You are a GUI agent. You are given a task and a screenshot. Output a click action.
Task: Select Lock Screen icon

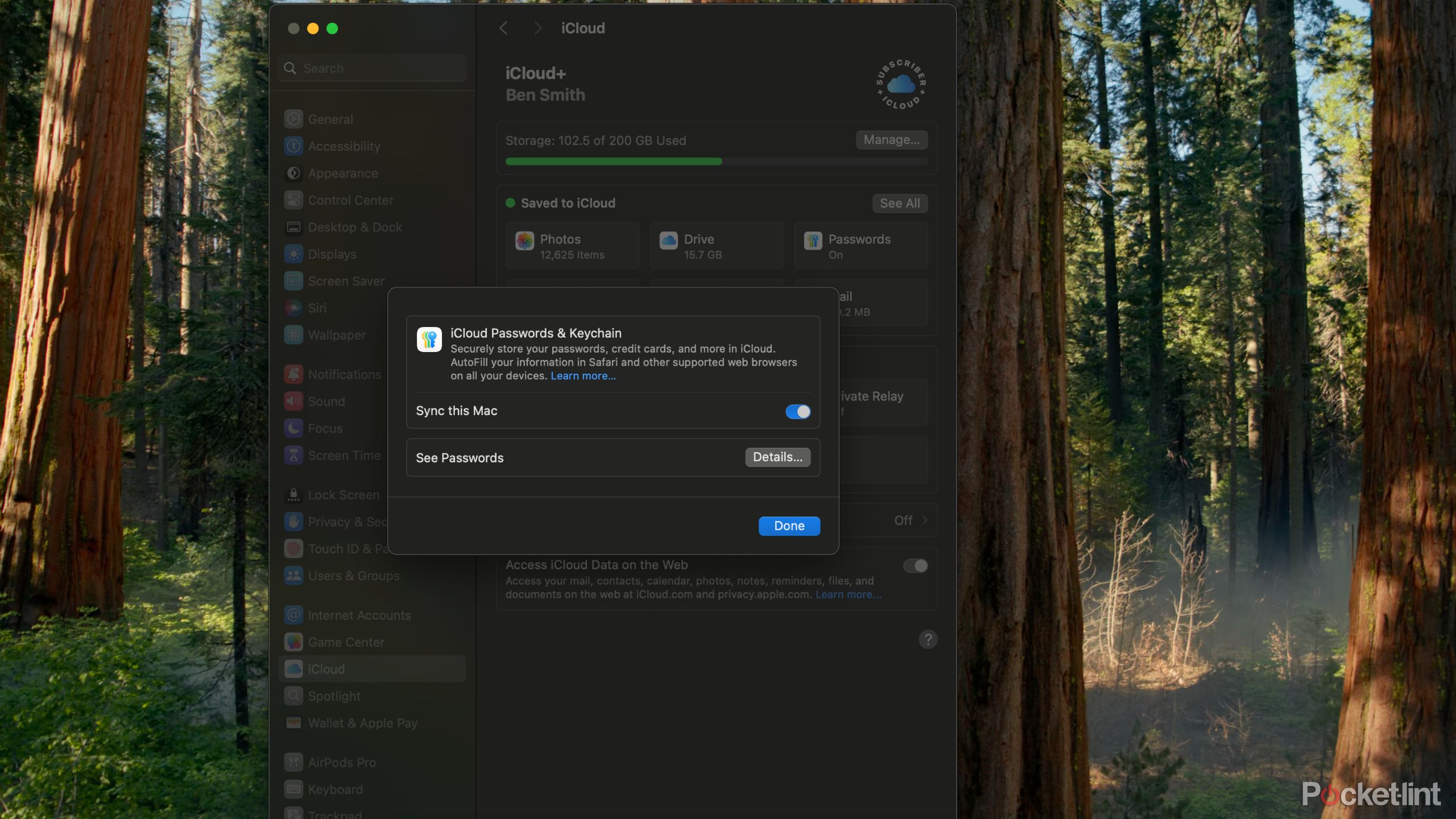click(x=293, y=495)
